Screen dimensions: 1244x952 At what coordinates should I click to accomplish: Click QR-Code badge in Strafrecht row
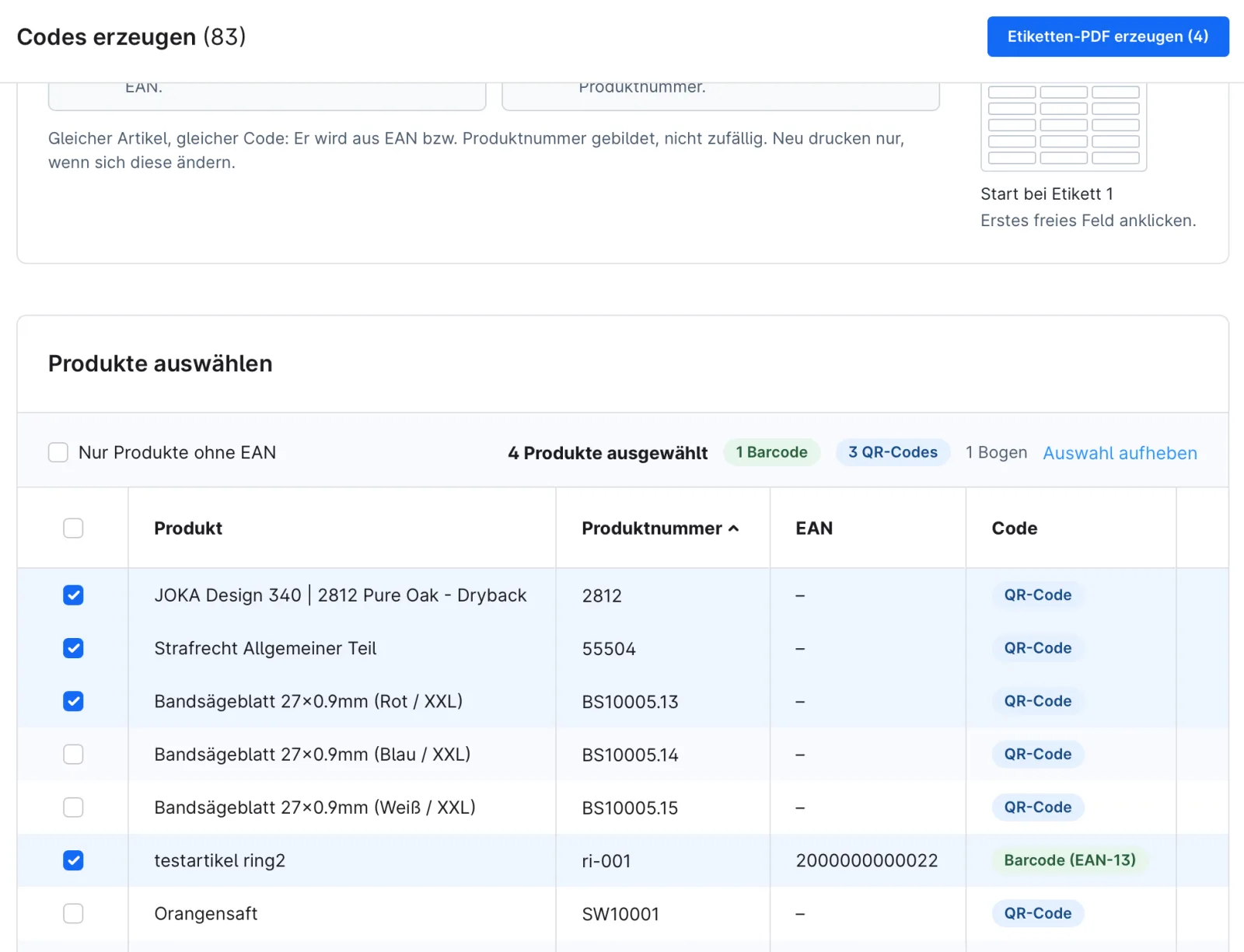tap(1037, 648)
